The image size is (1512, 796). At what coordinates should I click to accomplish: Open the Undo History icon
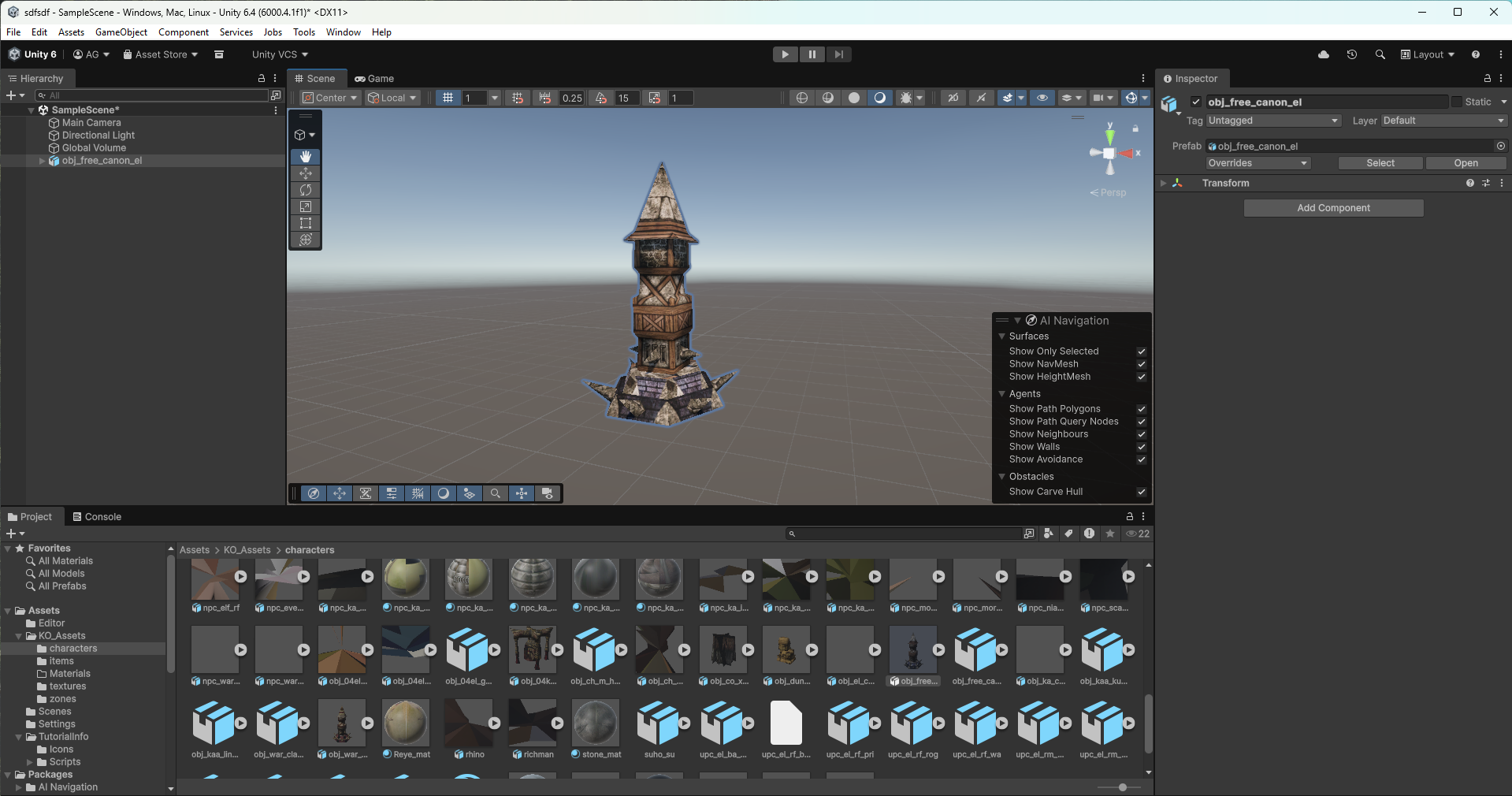1352,54
